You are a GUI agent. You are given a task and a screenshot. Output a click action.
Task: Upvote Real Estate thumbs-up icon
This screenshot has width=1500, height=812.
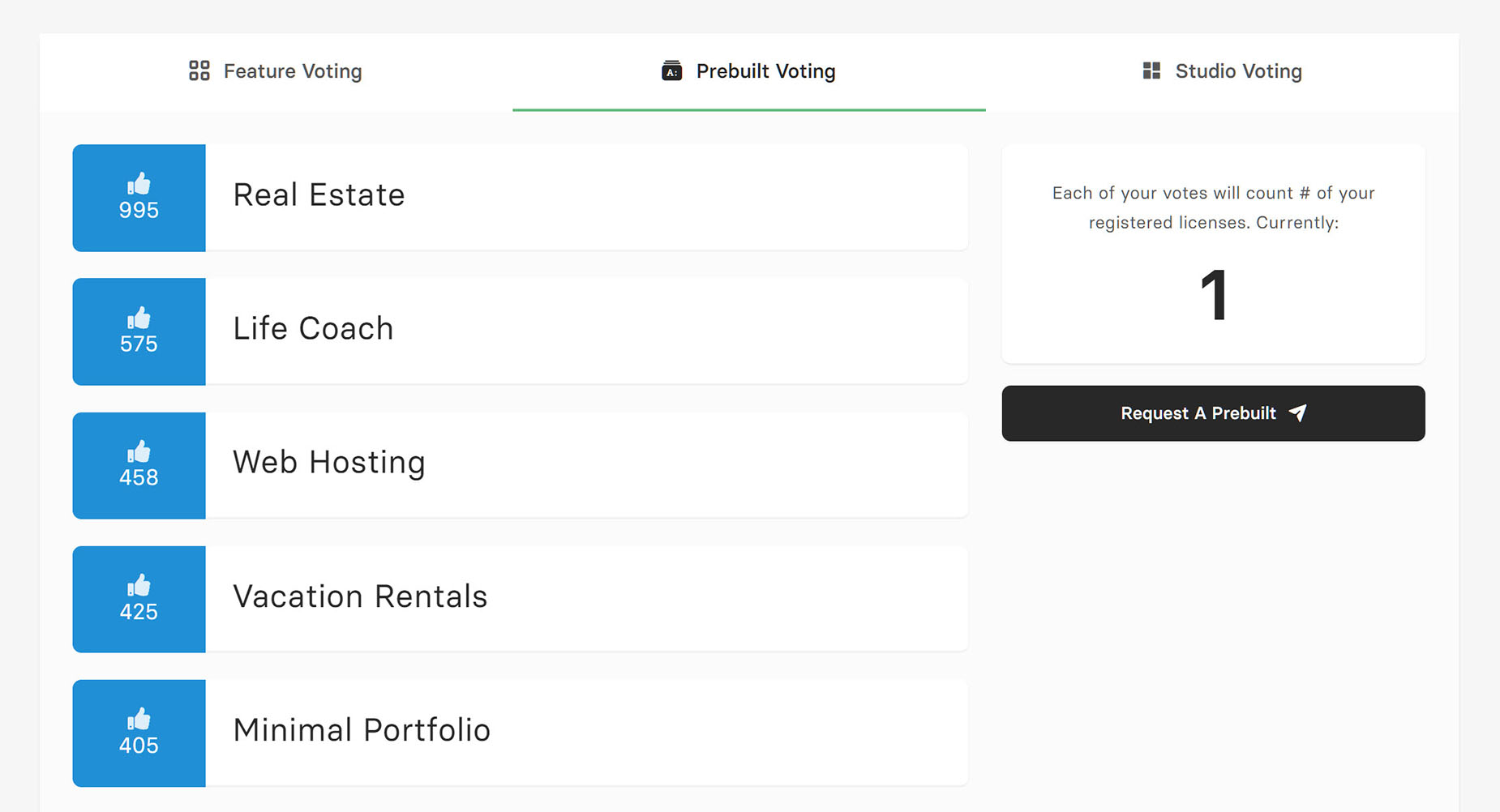139,184
